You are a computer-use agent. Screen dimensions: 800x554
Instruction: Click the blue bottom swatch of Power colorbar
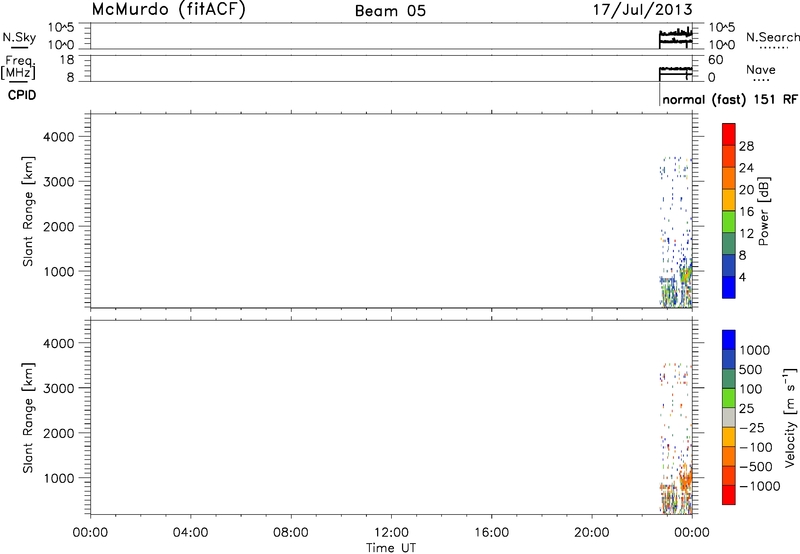pos(729,287)
